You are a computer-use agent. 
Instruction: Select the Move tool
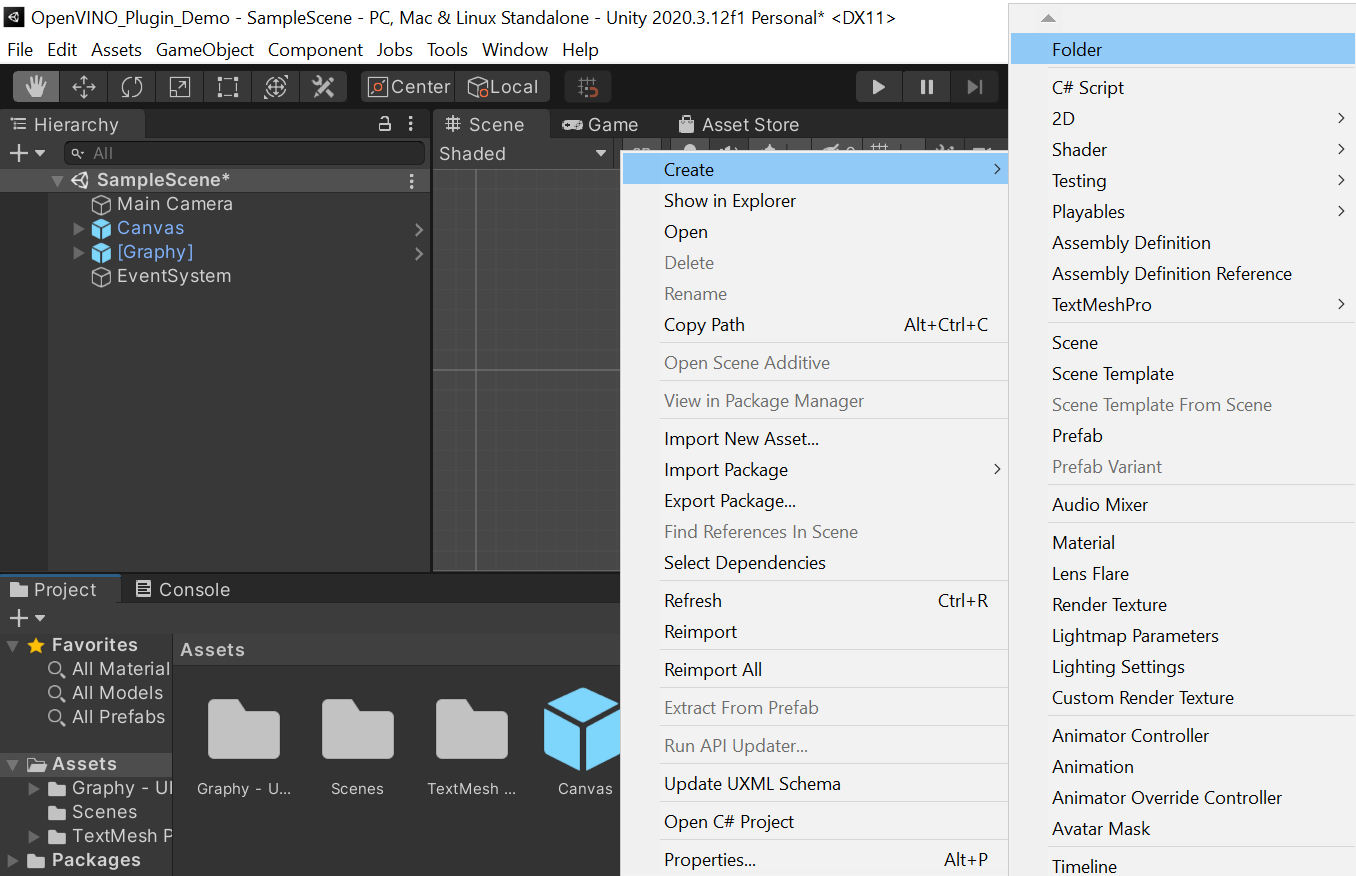click(x=84, y=87)
